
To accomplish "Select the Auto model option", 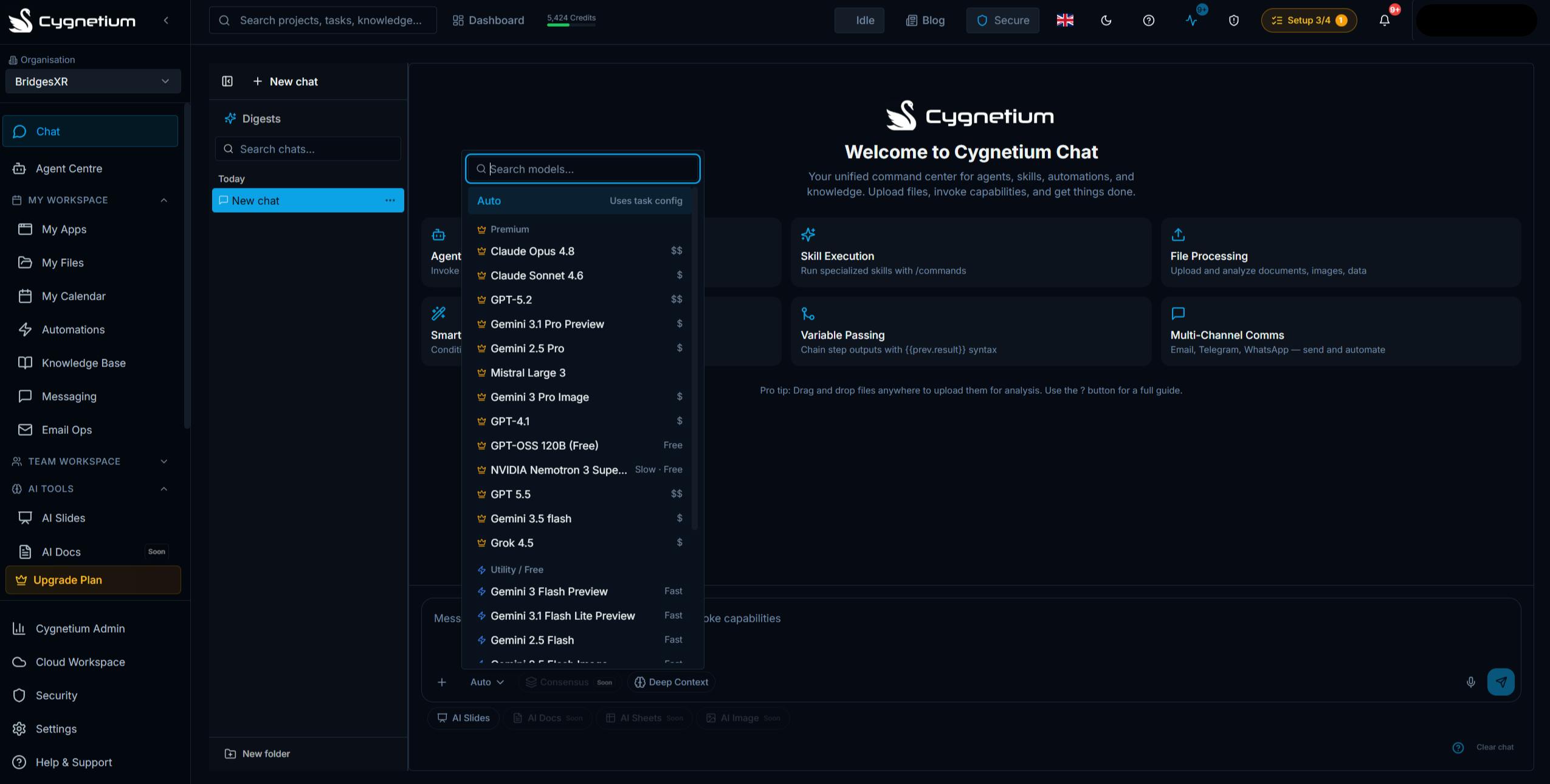I will tap(579, 201).
